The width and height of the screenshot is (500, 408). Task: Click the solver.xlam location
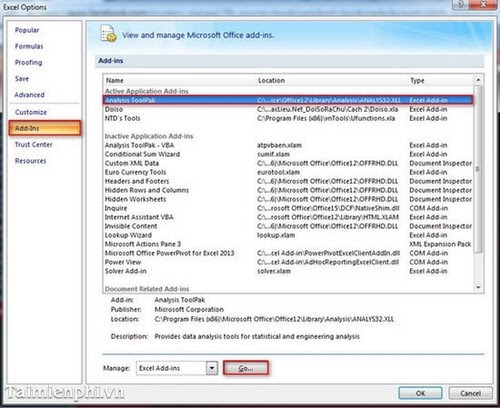click(274, 271)
